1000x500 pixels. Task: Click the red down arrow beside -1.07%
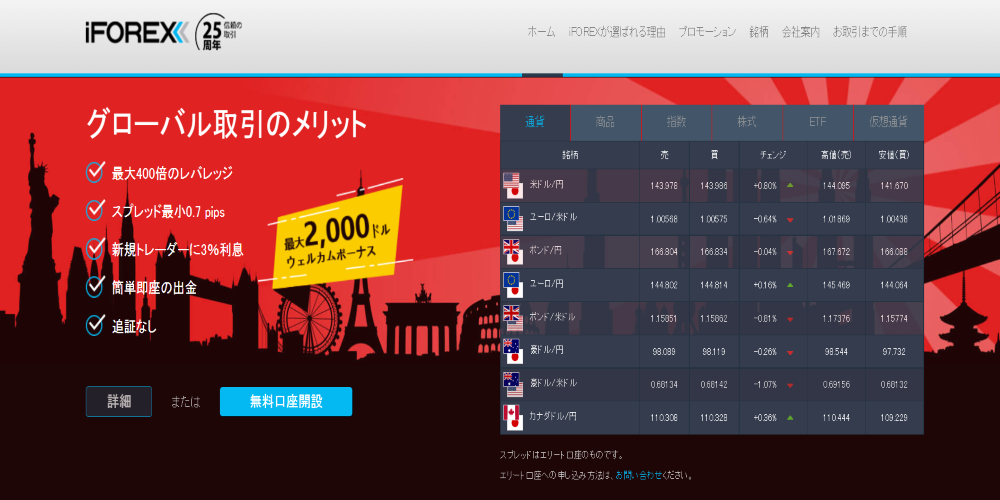click(x=790, y=386)
